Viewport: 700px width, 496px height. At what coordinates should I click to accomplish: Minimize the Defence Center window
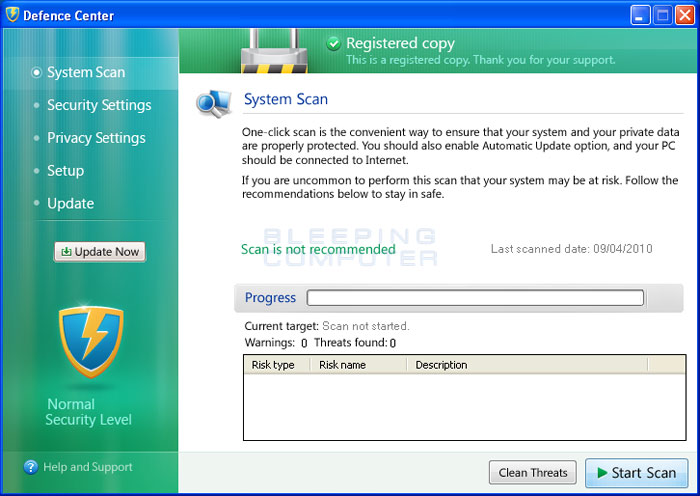click(640, 15)
